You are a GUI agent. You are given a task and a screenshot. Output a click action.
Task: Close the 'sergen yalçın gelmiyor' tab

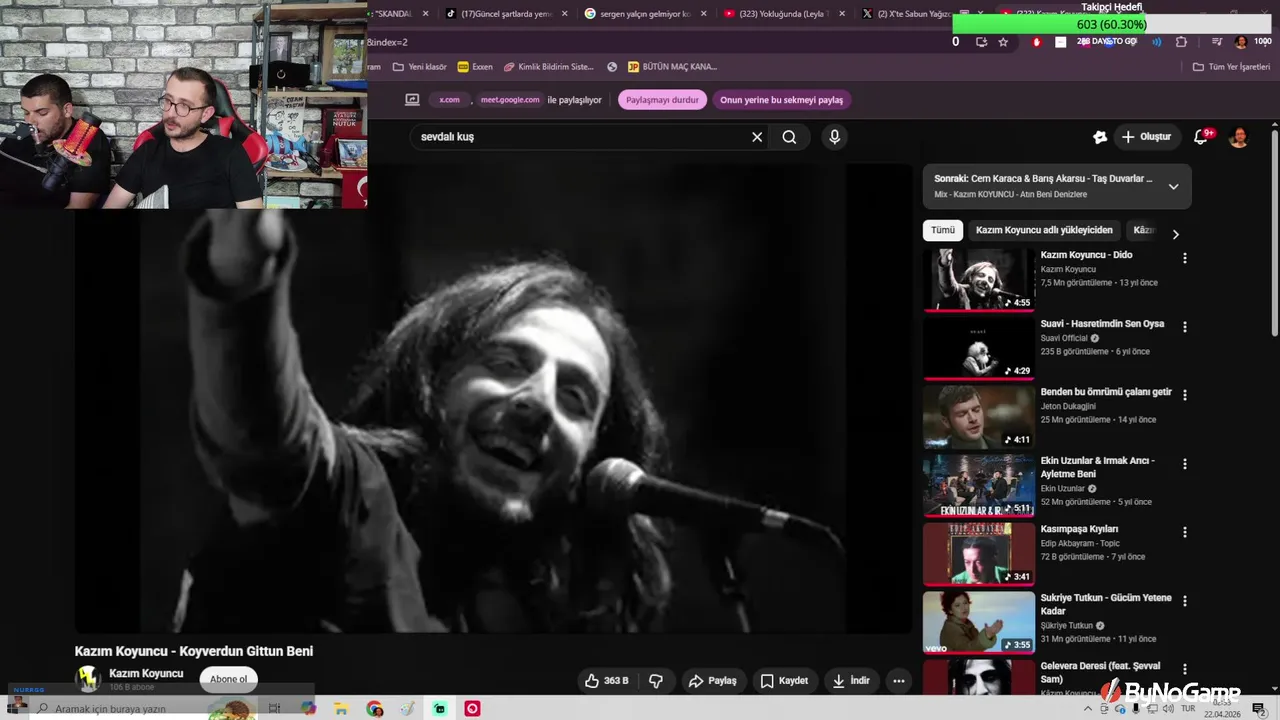[704, 14]
